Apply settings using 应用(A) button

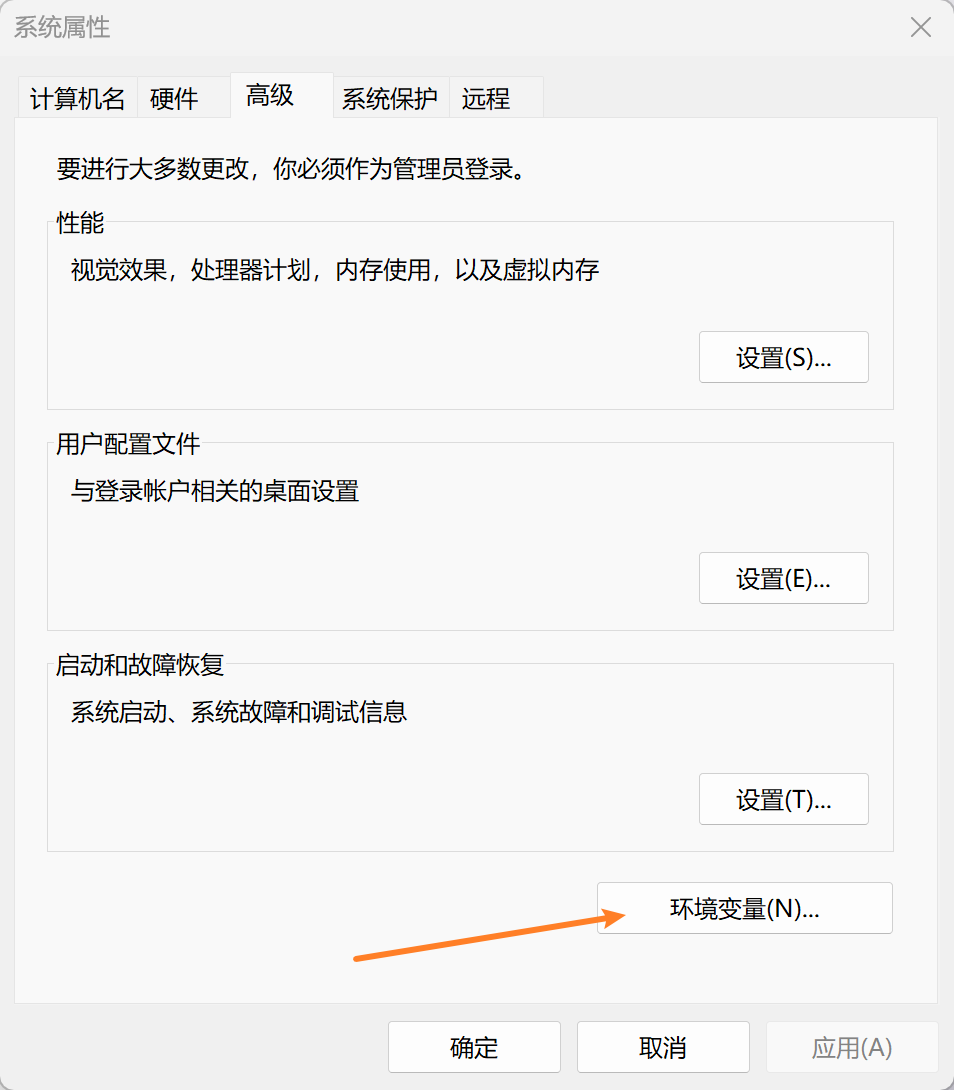852,1047
